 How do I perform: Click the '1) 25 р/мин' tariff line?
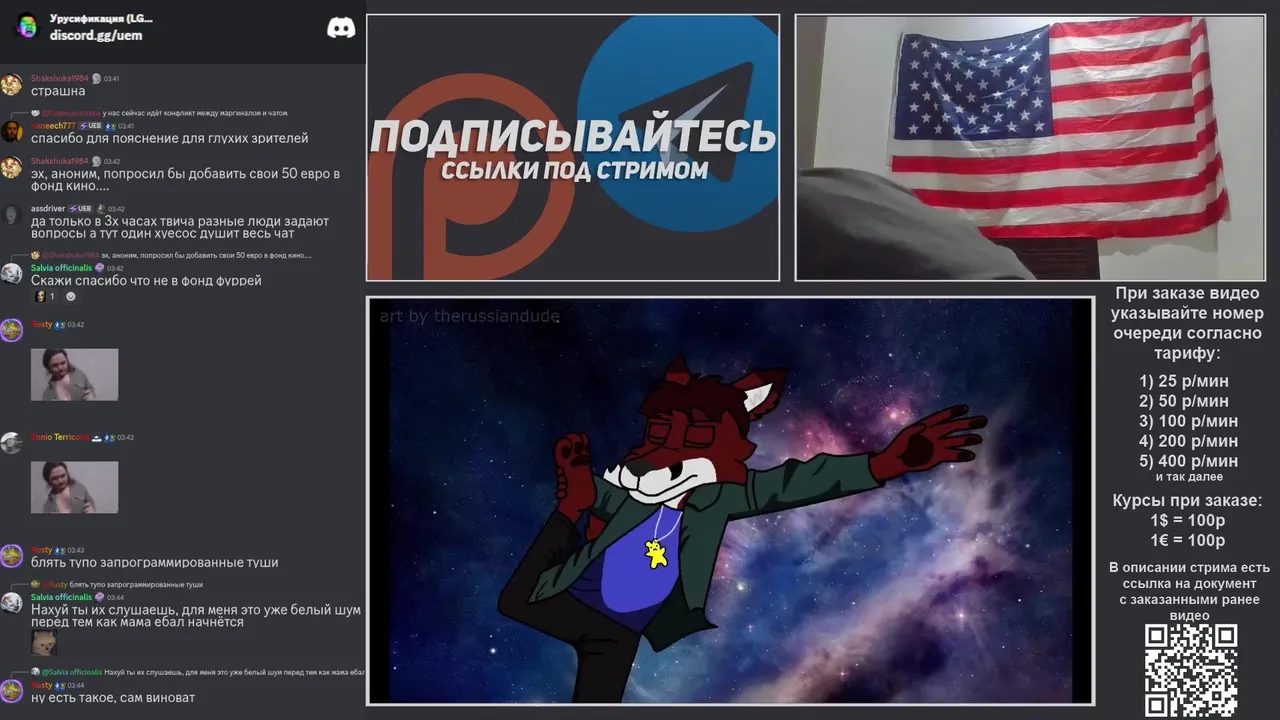pos(1184,381)
